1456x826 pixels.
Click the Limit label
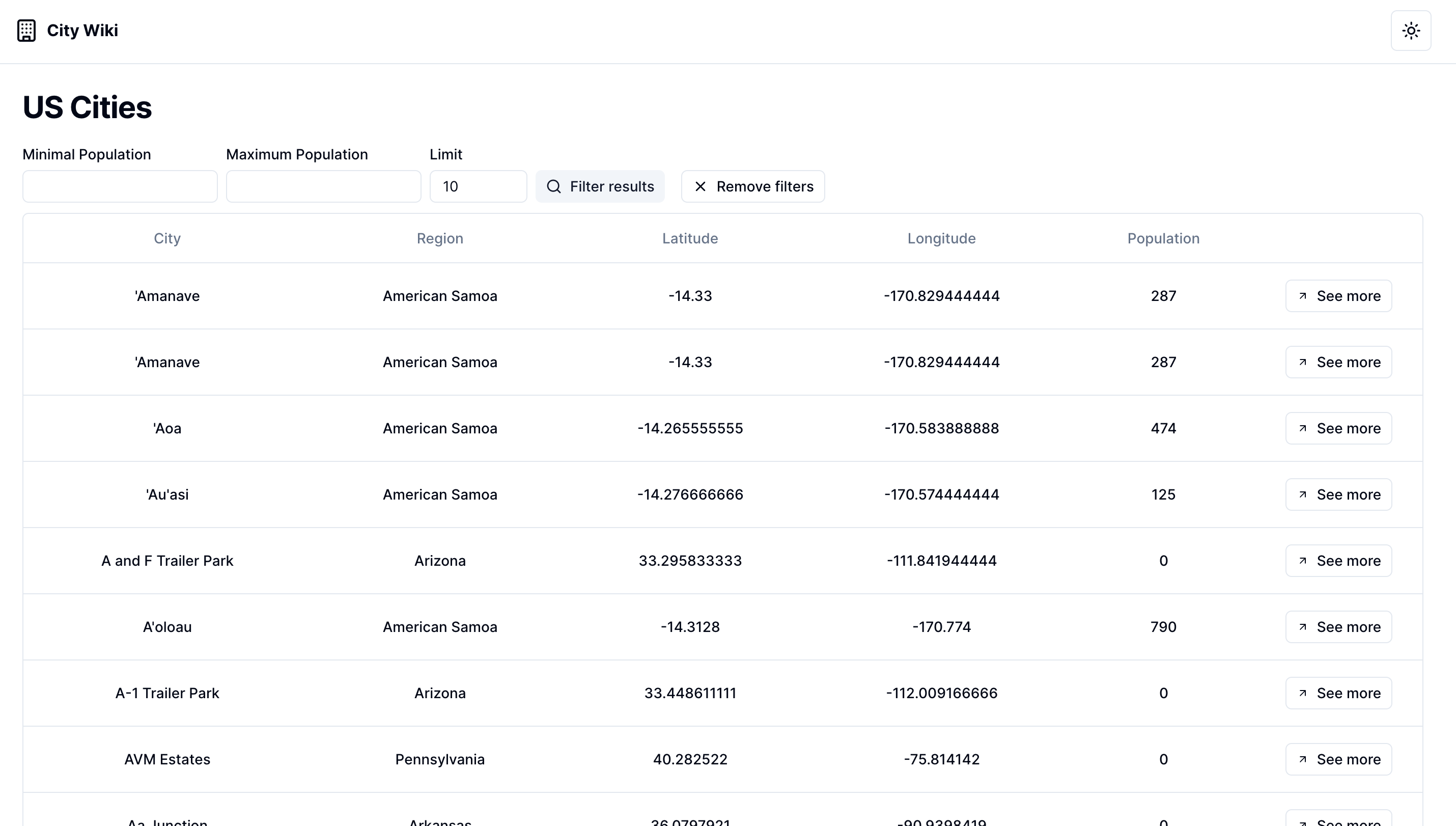(445, 154)
